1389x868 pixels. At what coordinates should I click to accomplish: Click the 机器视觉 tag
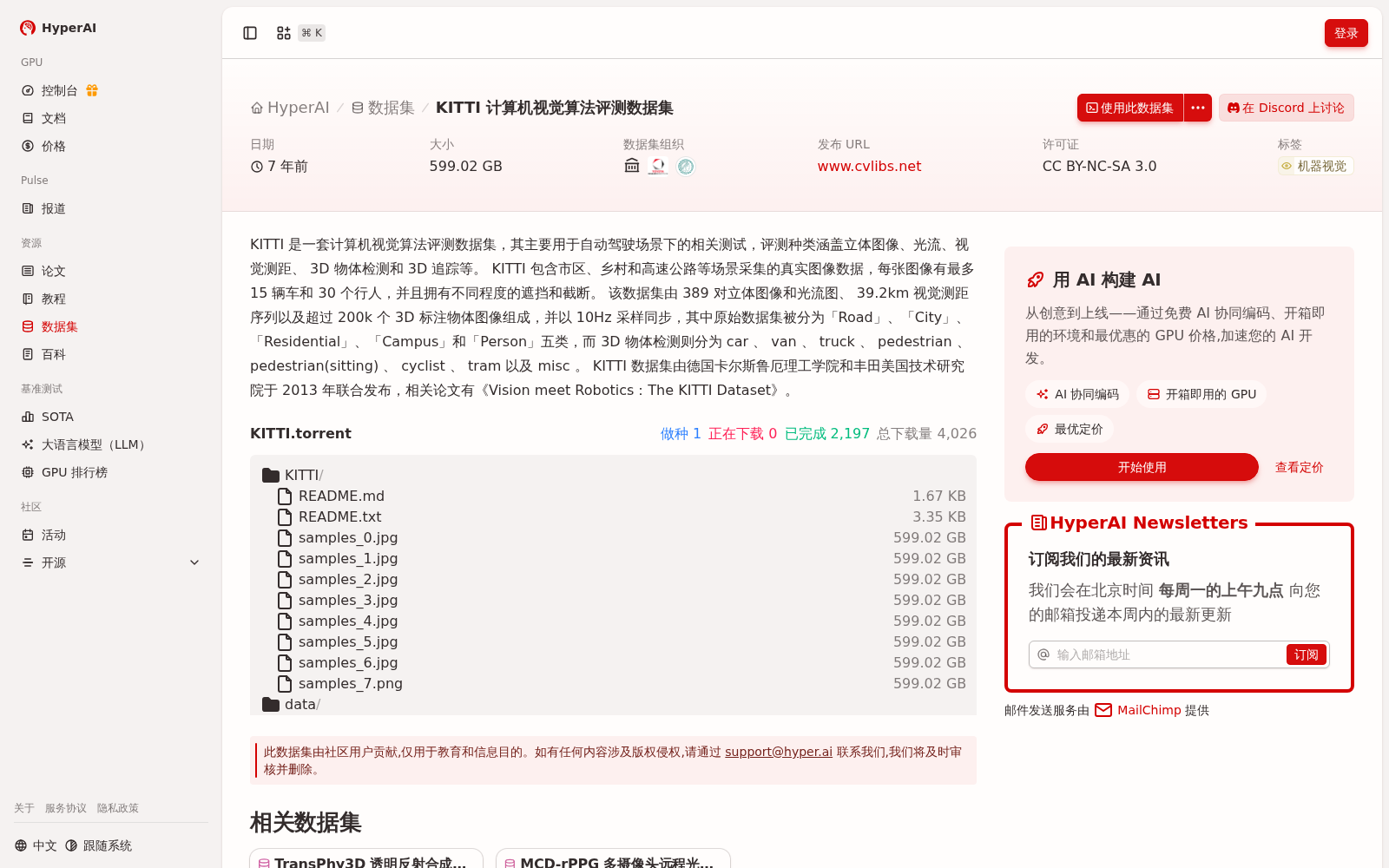(1315, 166)
